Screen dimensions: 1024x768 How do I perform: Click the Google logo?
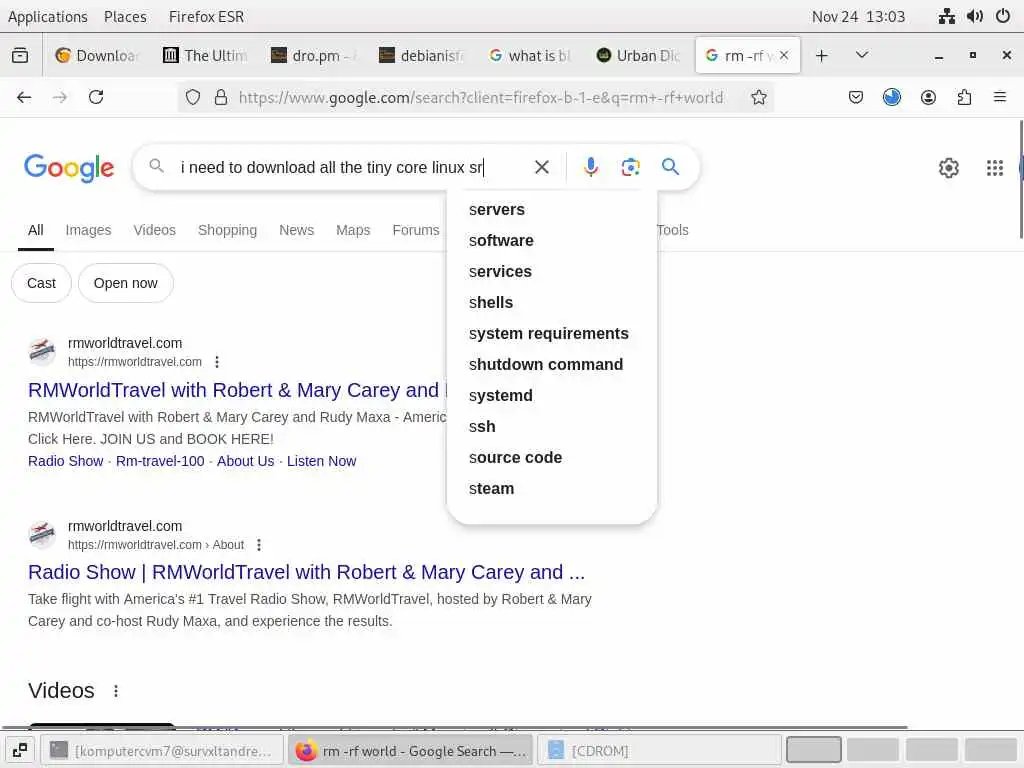[69, 168]
